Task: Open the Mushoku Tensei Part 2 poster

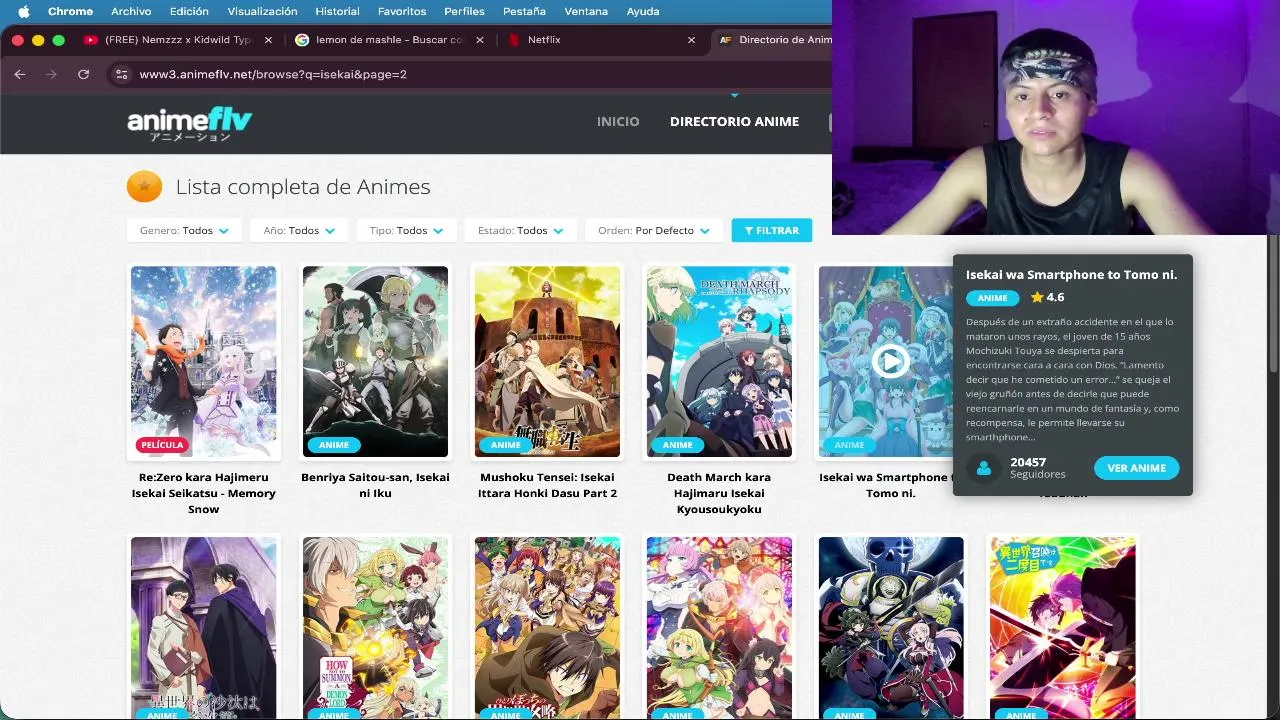Action: (547, 361)
